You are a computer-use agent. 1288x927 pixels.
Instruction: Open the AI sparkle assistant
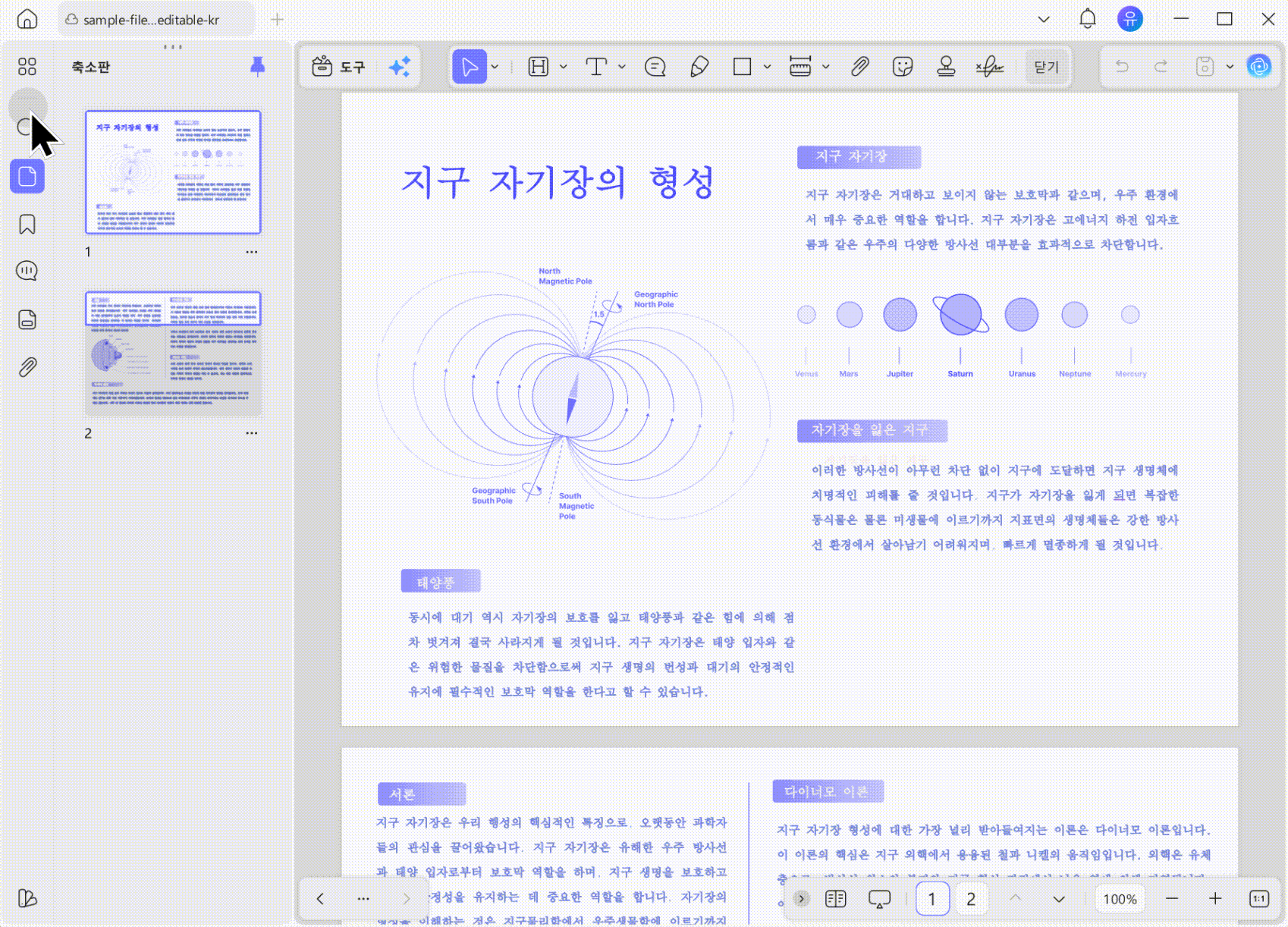tap(400, 67)
